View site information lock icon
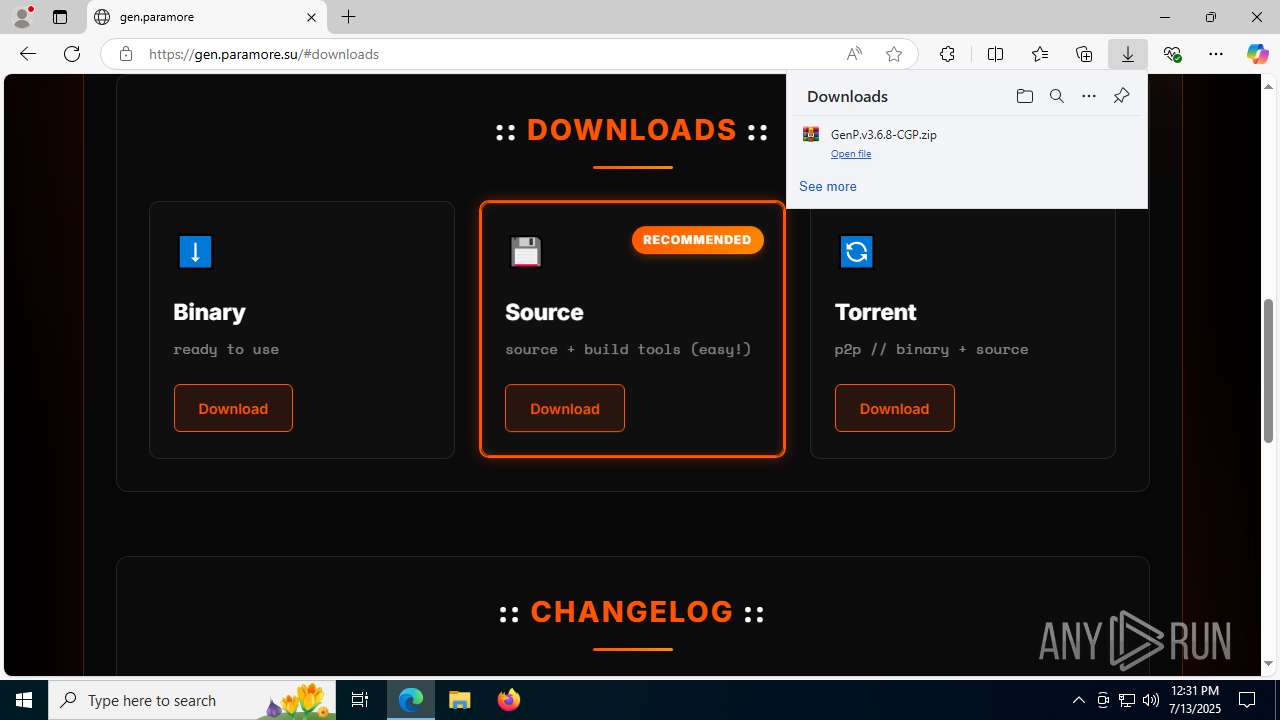The image size is (1280, 720). [126, 54]
